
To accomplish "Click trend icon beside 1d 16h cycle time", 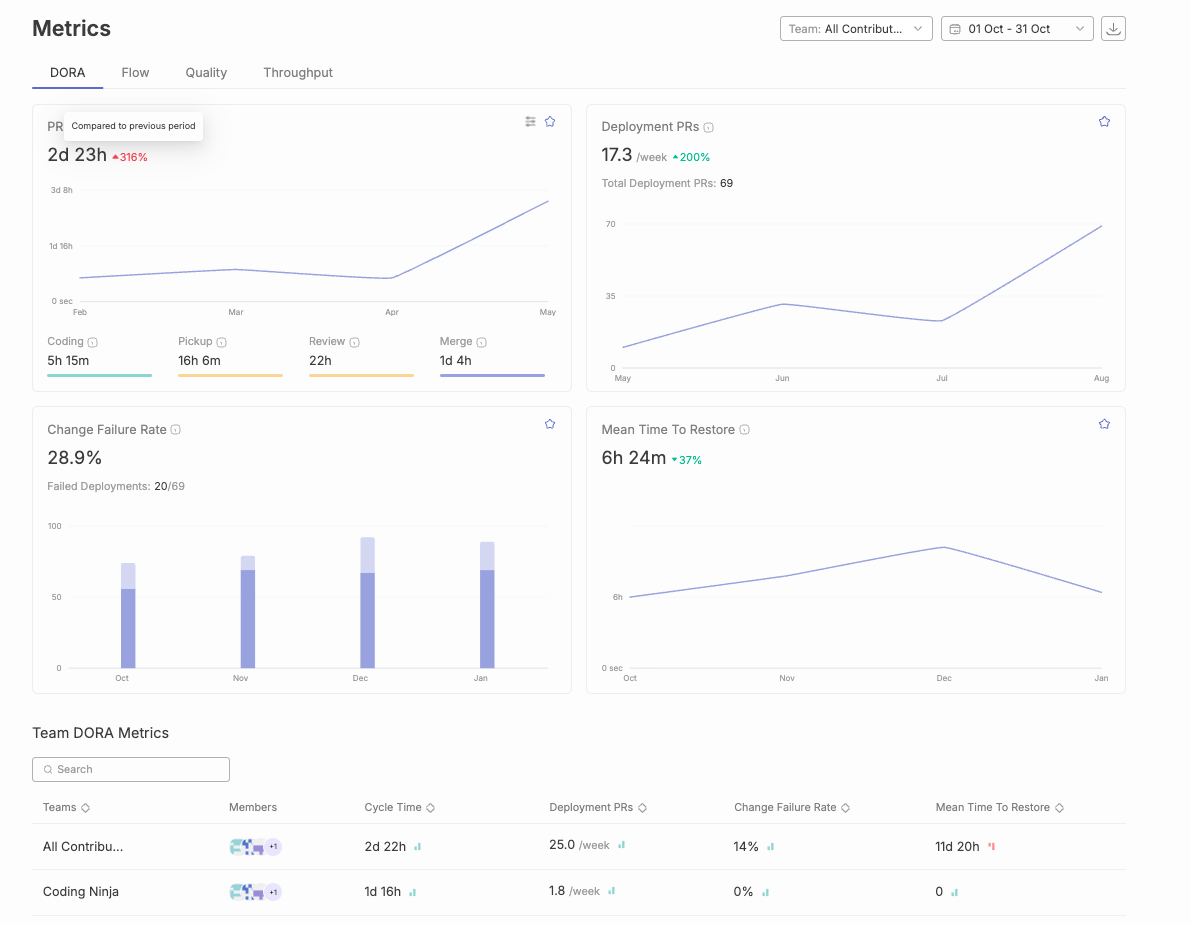I will 412,892.
